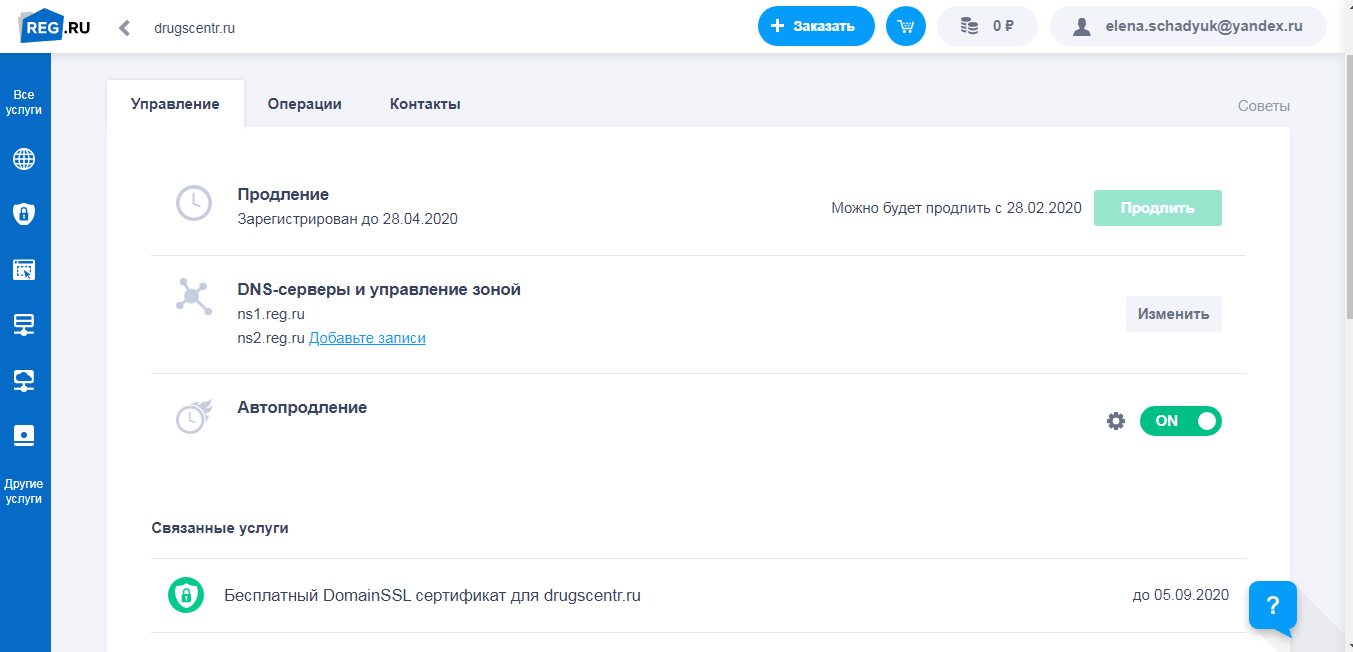Click the Зарегистрирован до 28.04.2020 text

[x=347, y=218]
